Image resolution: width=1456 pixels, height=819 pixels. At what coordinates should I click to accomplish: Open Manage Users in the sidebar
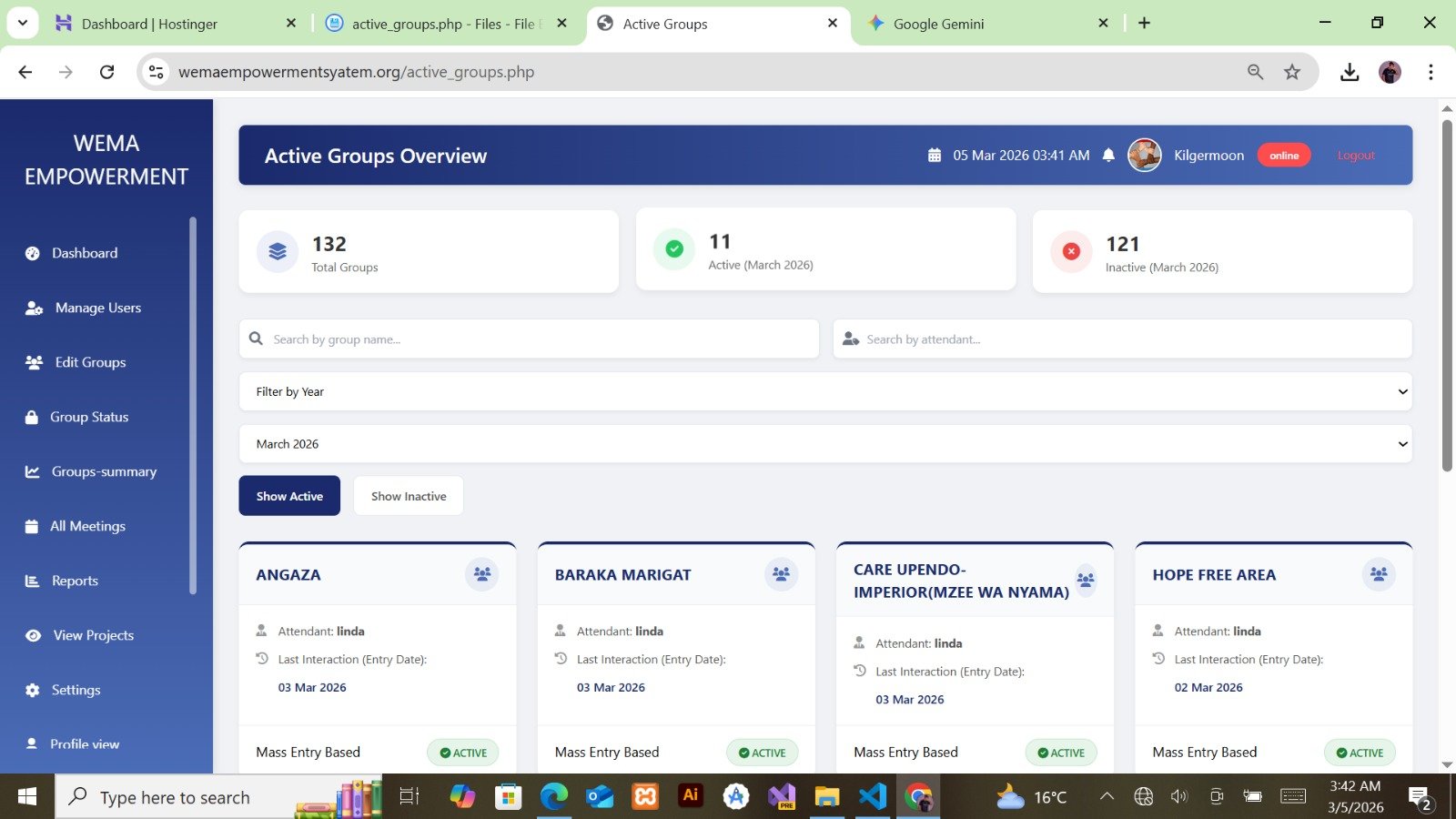[97, 308]
